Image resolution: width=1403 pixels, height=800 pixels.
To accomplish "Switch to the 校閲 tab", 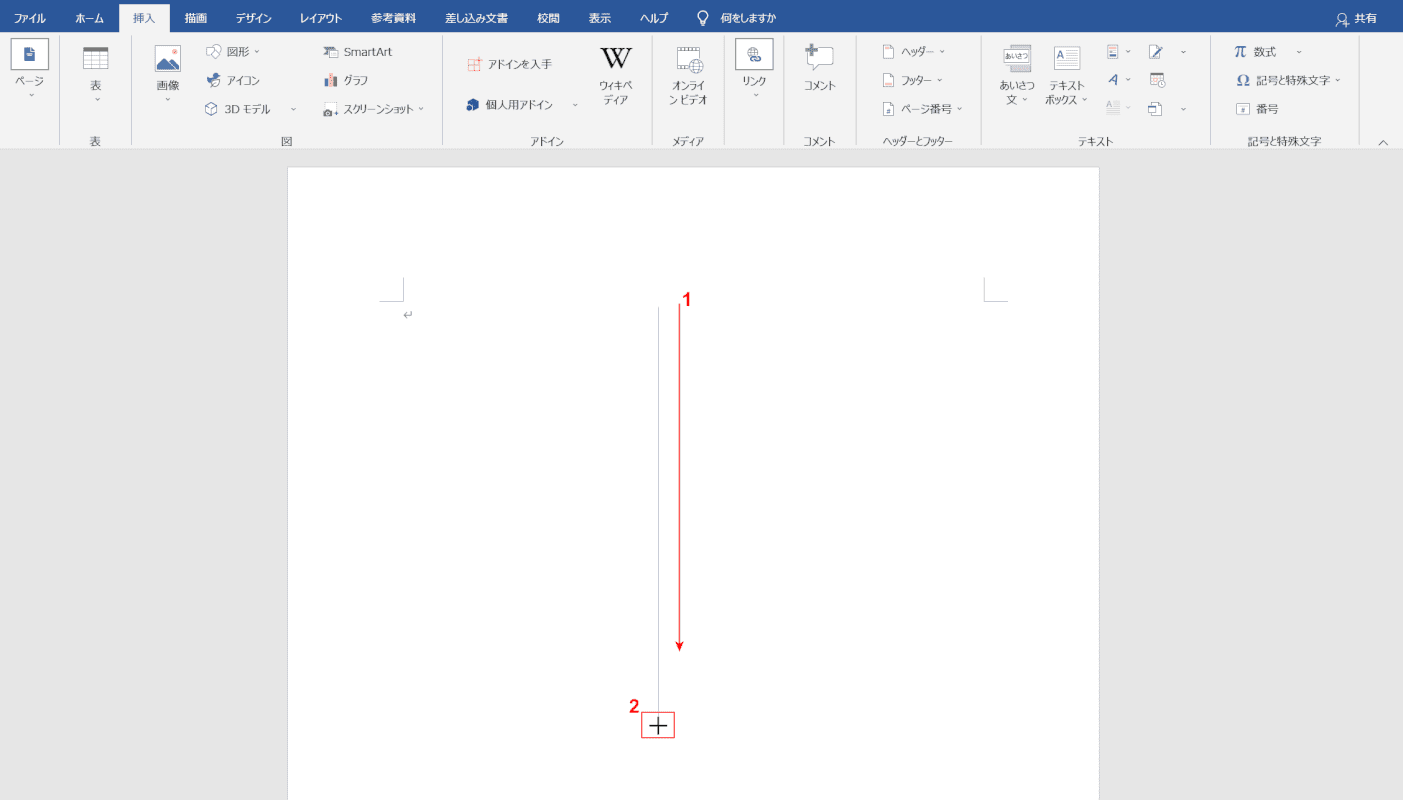I will (x=548, y=18).
